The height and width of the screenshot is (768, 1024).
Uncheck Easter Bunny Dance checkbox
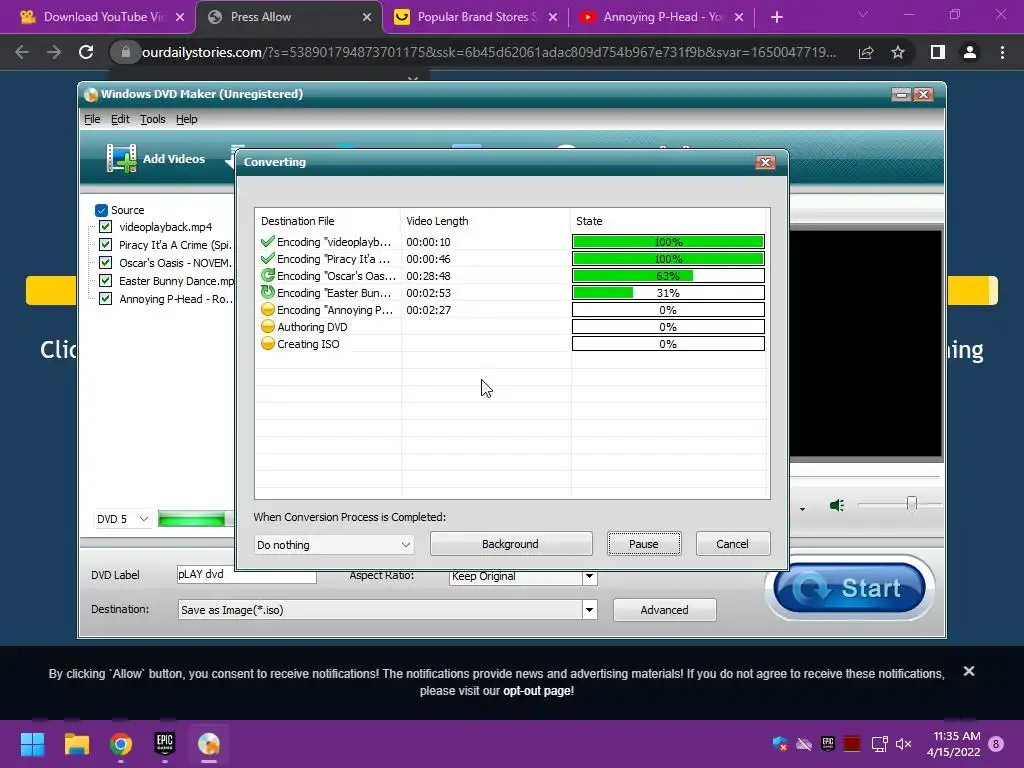pyautogui.click(x=105, y=281)
